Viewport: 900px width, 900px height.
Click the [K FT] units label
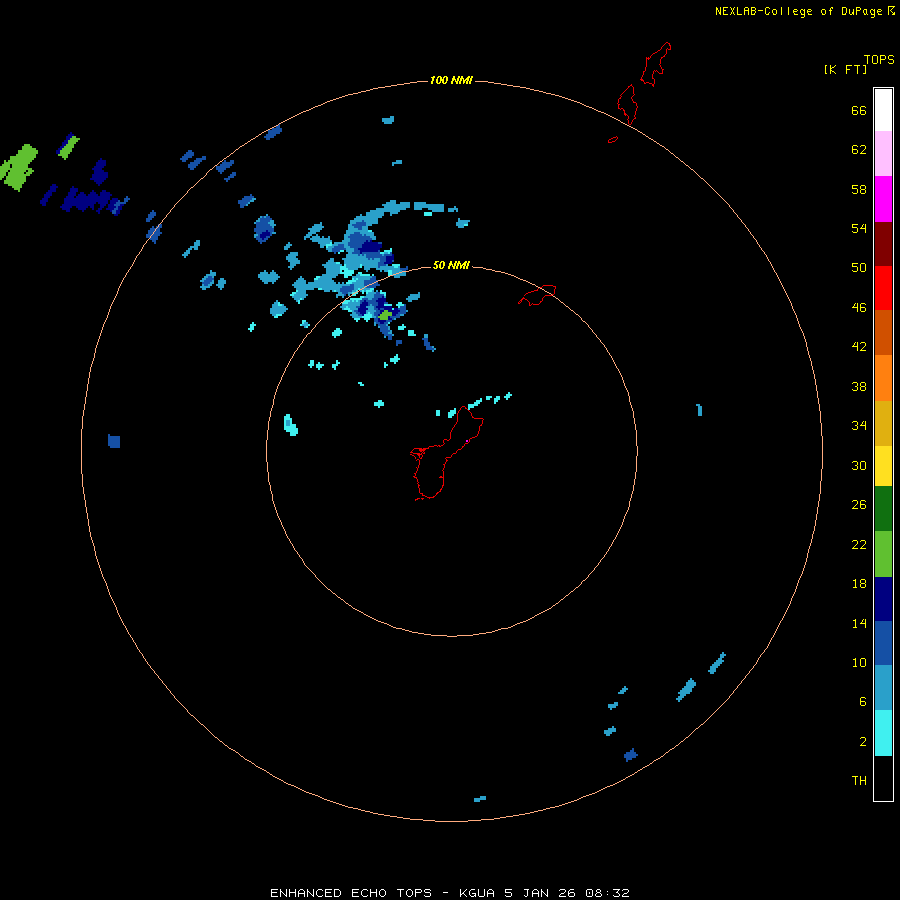point(845,69)
